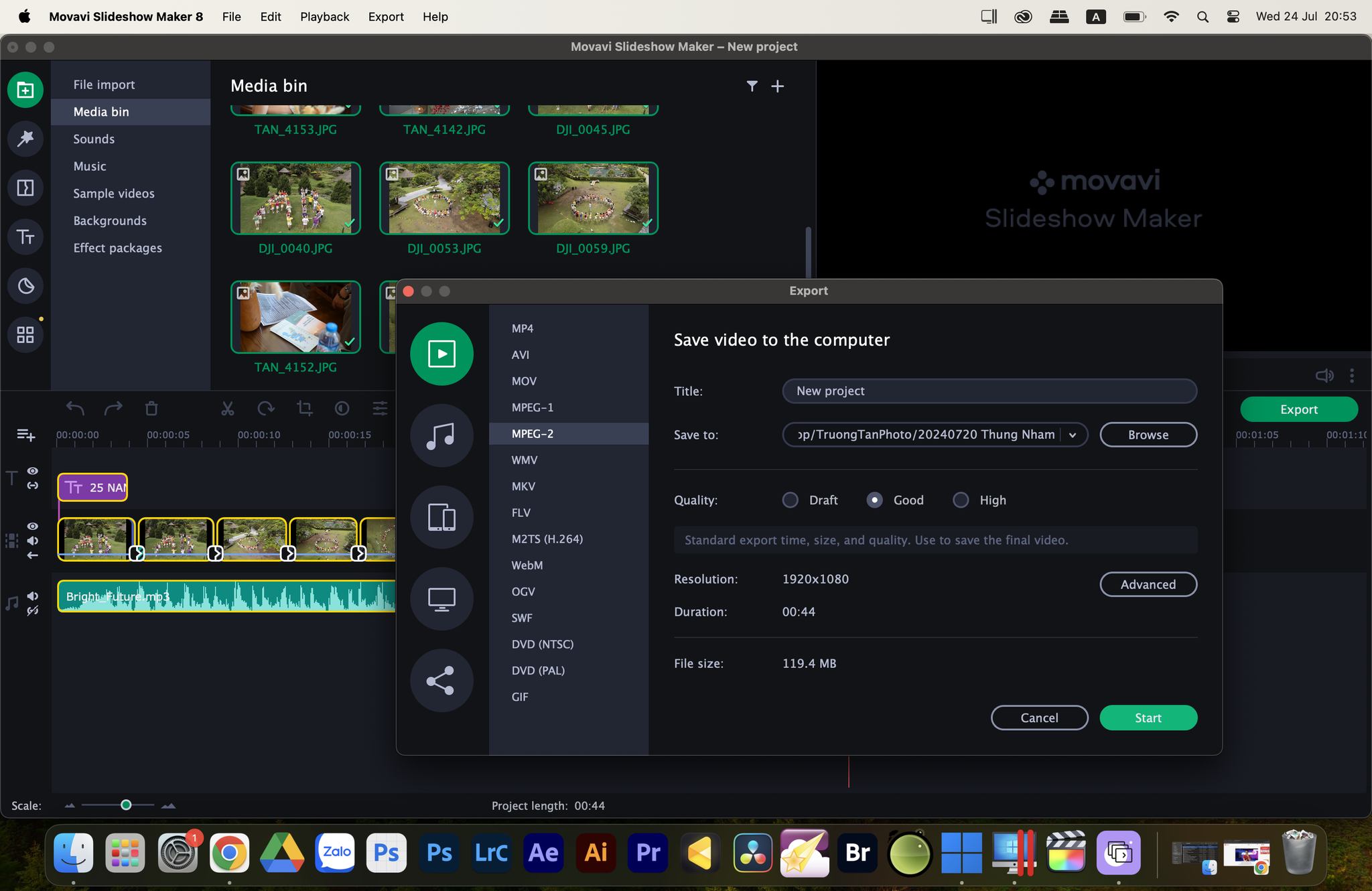Screen dimensions: 1372x891
Task: Open the Playback menu
Action: pyautogui.click(x=324, y=17)
